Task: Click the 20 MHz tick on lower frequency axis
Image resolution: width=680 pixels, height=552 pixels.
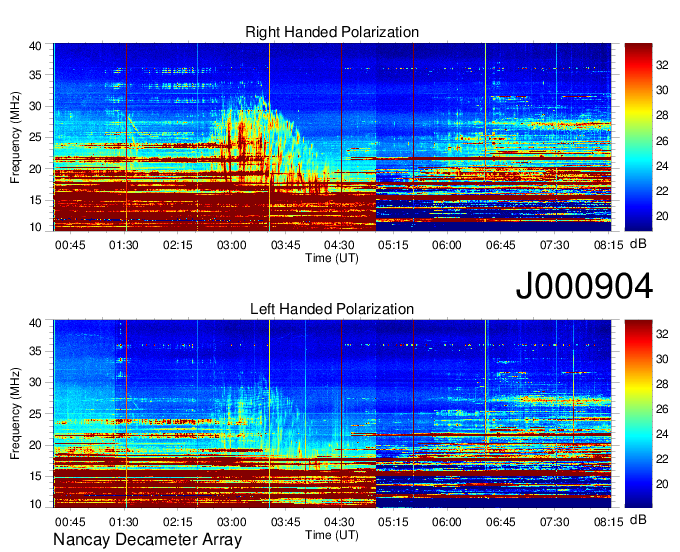Action: (x=35, y=445)
